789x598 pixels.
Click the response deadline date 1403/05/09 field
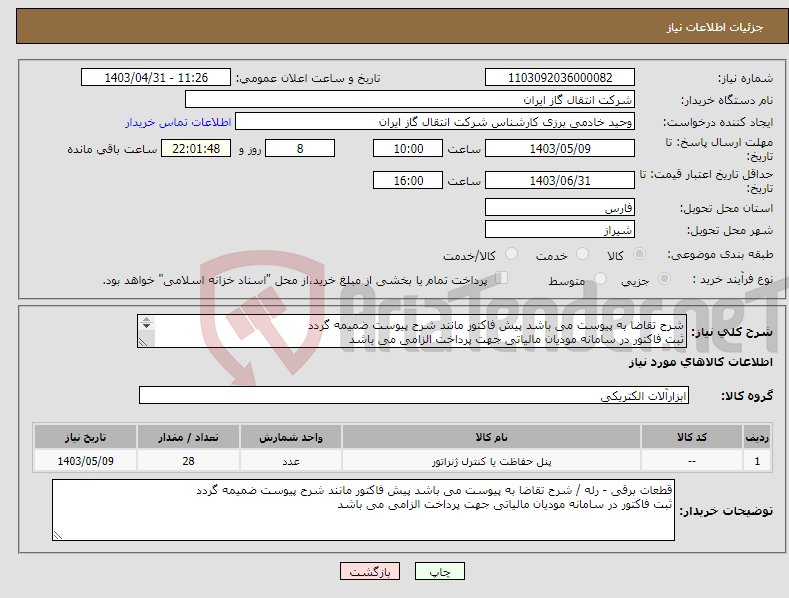[560, 148]
